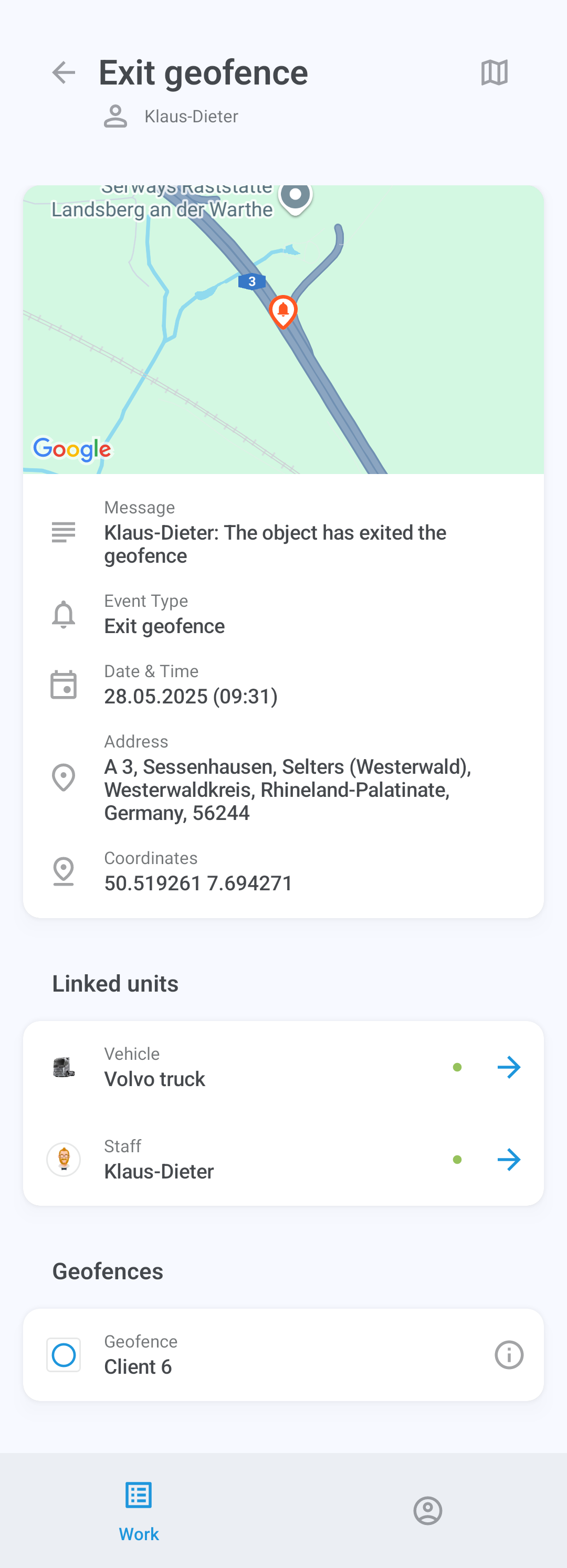Viewport: 567px width, 1568px height.
Task: Go to Volvo truck details arrow
Action: coord(509,1067)
